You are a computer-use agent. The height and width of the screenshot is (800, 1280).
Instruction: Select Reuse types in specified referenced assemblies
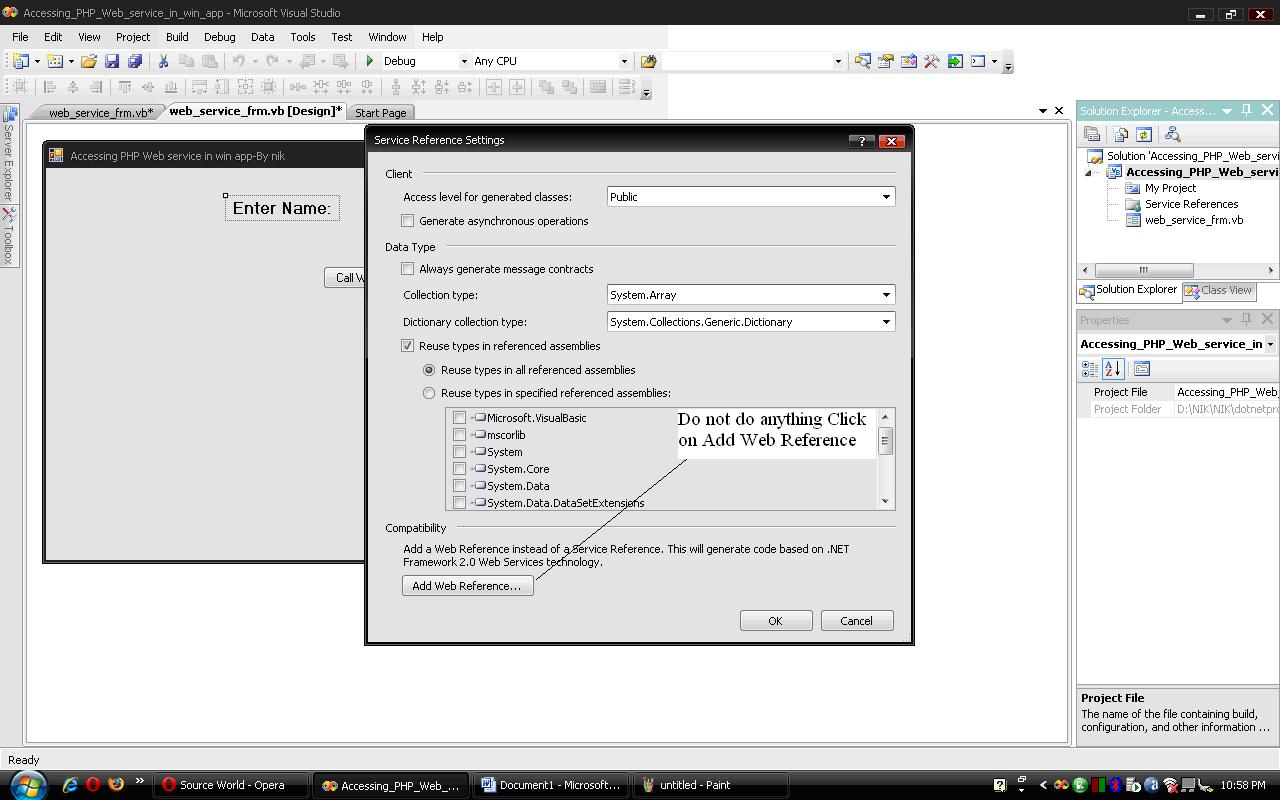[x=429, y=393]
